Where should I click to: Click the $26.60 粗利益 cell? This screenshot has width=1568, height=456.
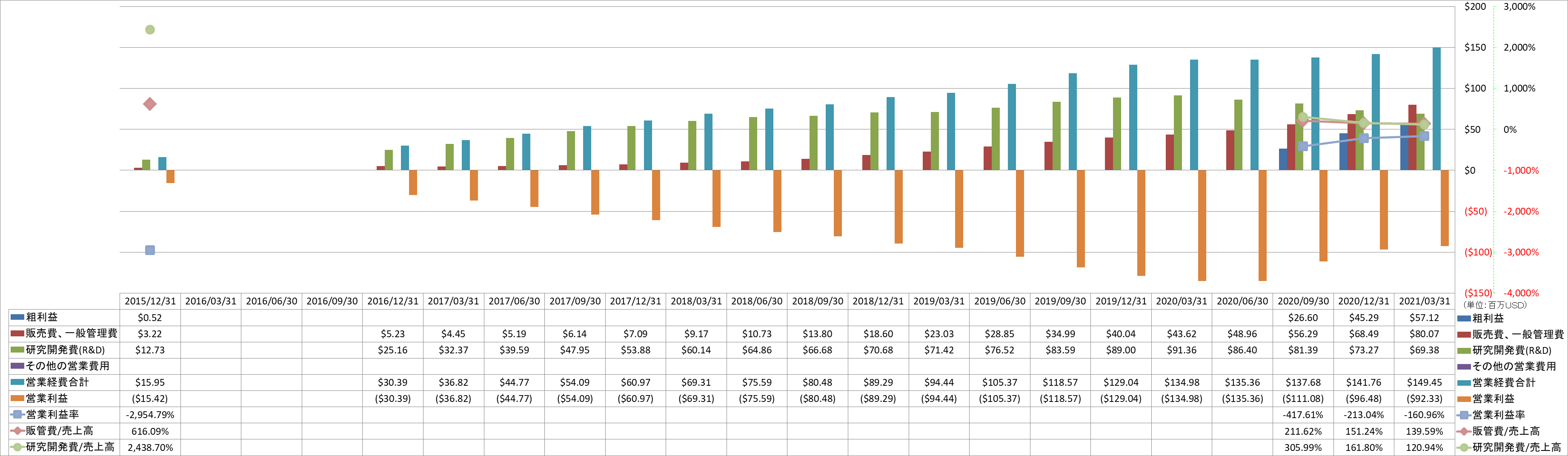pos(1302,318)
